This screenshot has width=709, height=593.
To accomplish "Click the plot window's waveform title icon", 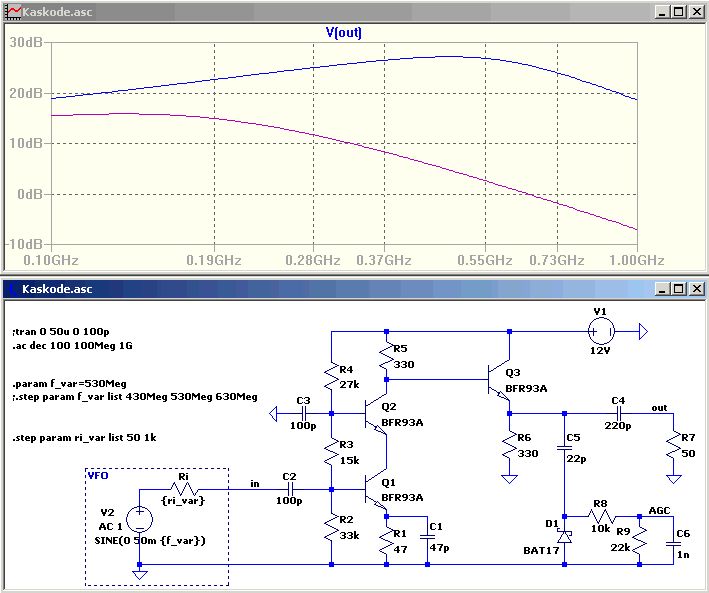I will 12,11.
